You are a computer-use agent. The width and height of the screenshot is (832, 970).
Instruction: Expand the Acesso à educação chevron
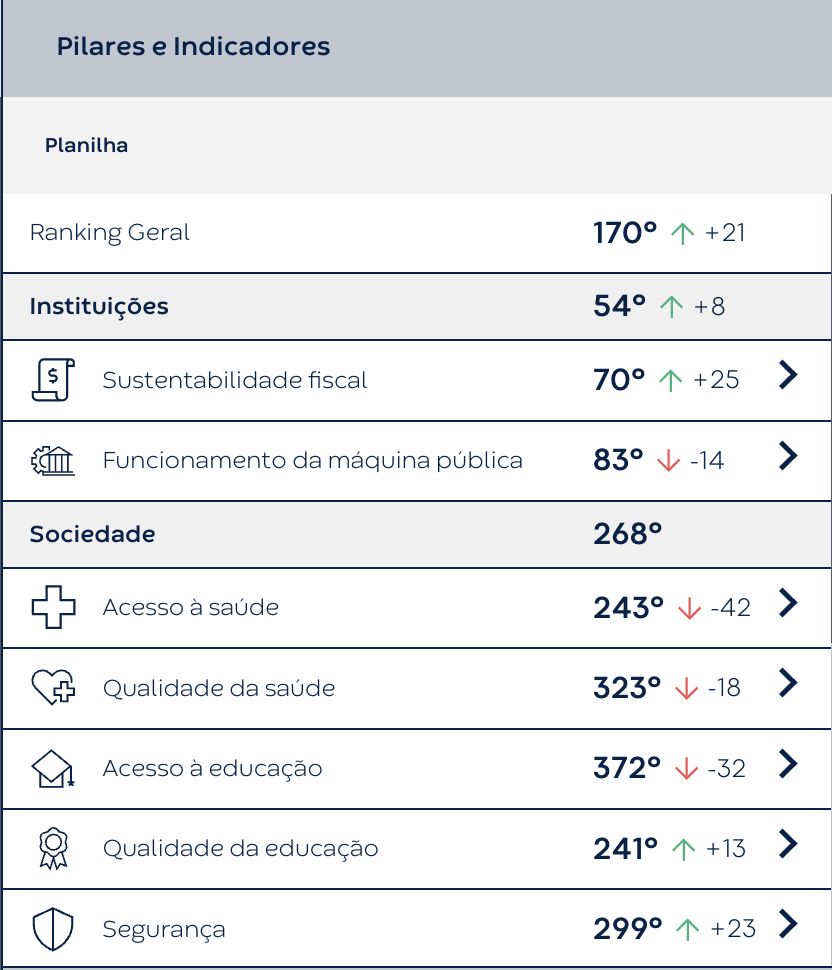click(x=788, y=764)
